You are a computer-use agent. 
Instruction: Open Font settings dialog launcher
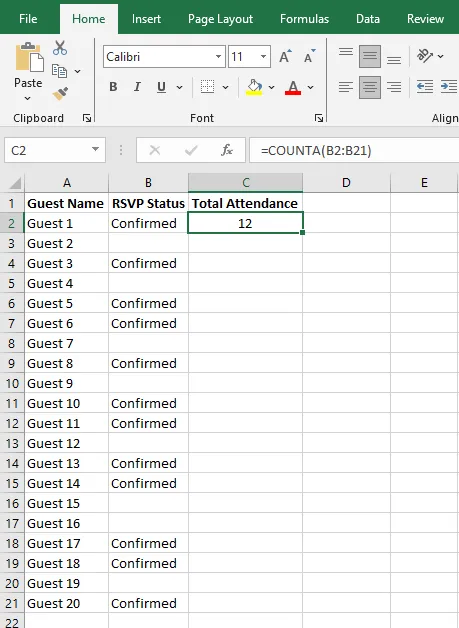tap(319, 118)
